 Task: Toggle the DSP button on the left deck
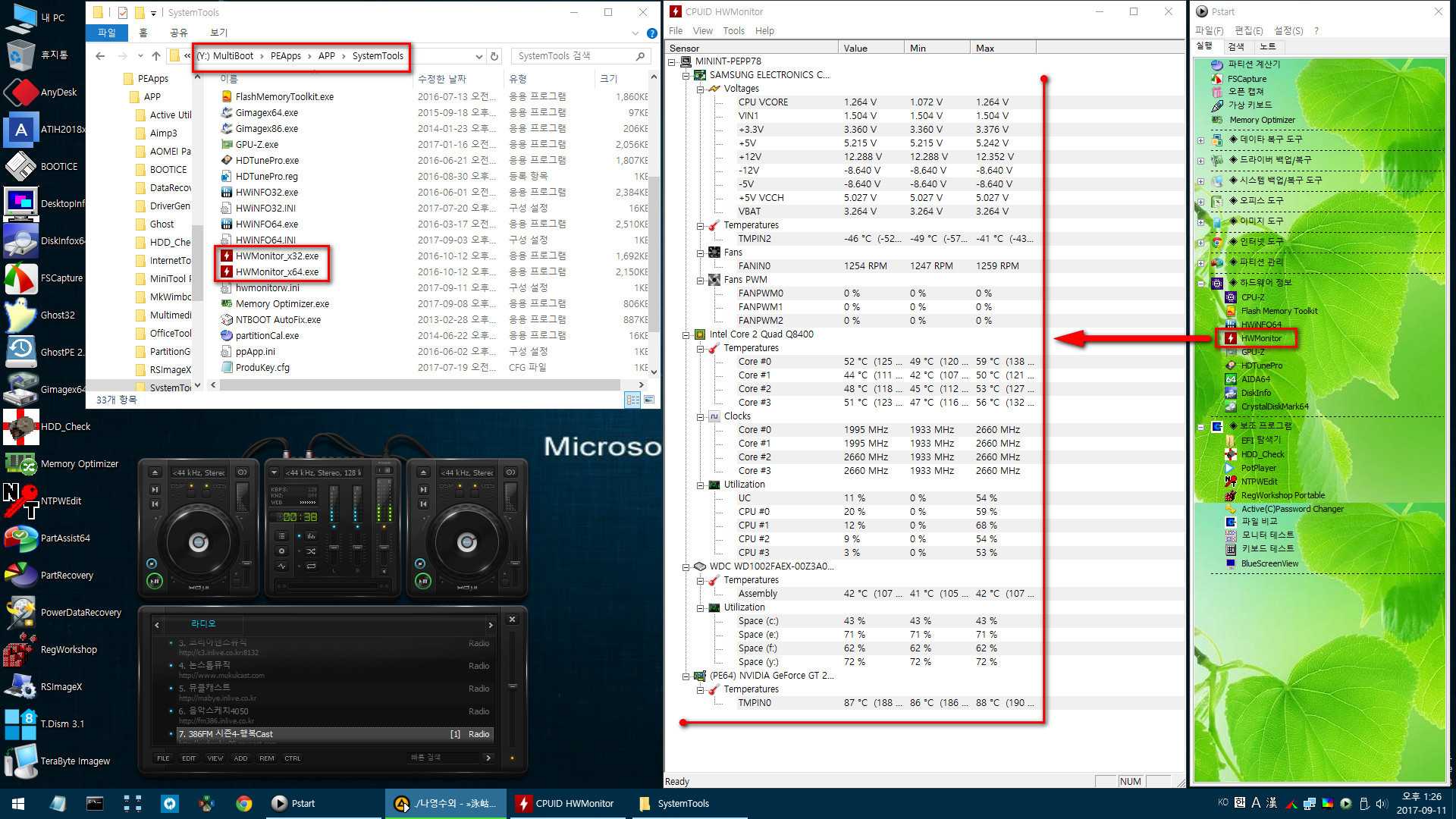[191, 494]
